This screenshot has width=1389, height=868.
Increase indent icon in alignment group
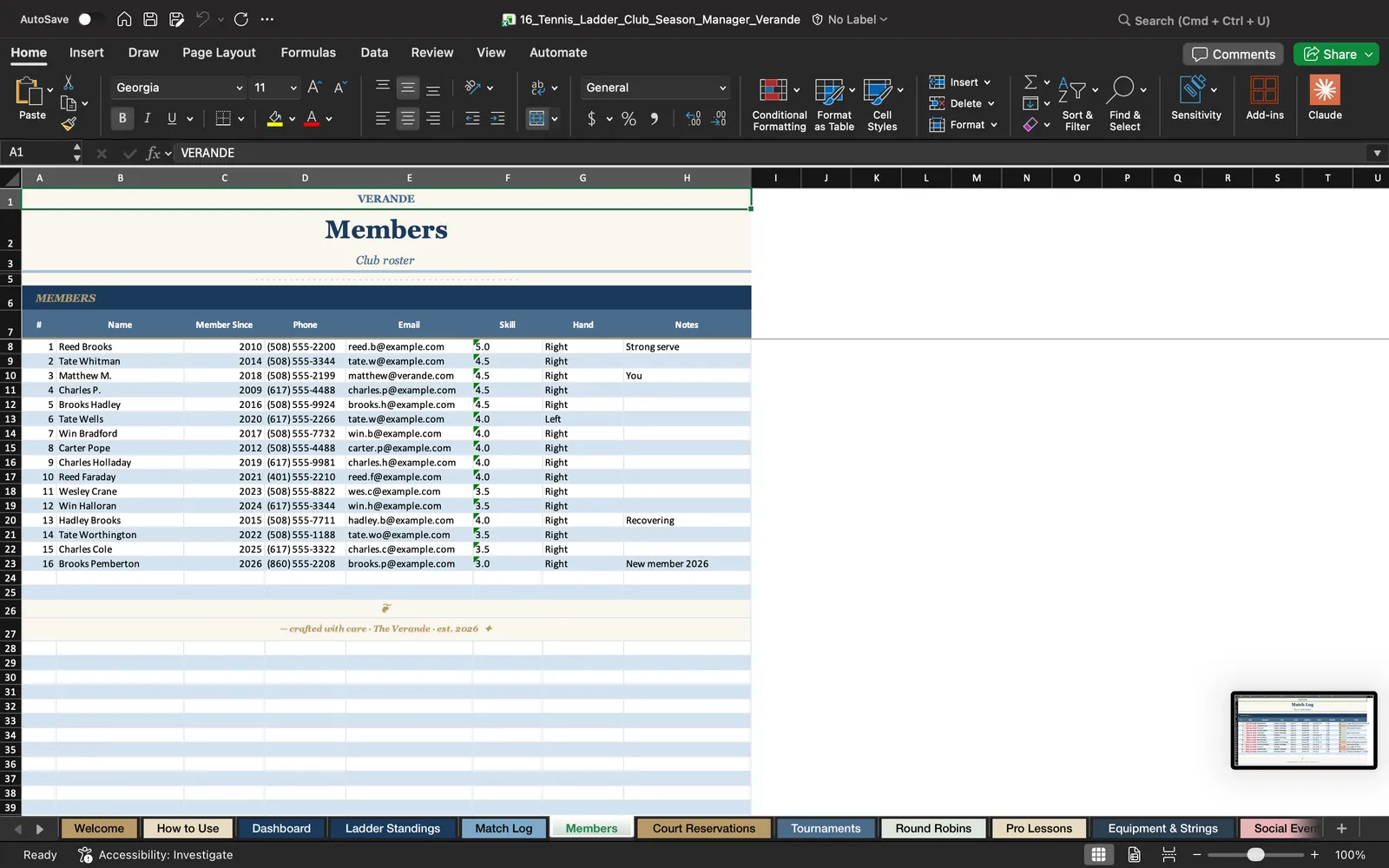tap(497, 118)
